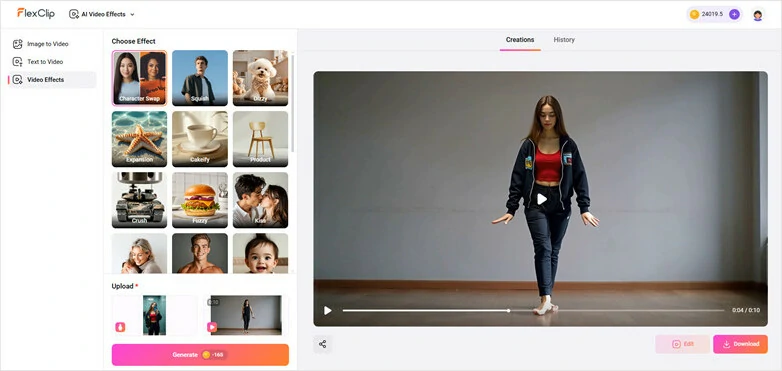This screenshot has height=371, width=782.
Task: Choose the Squish effect
Action: (x=200, y=78)
